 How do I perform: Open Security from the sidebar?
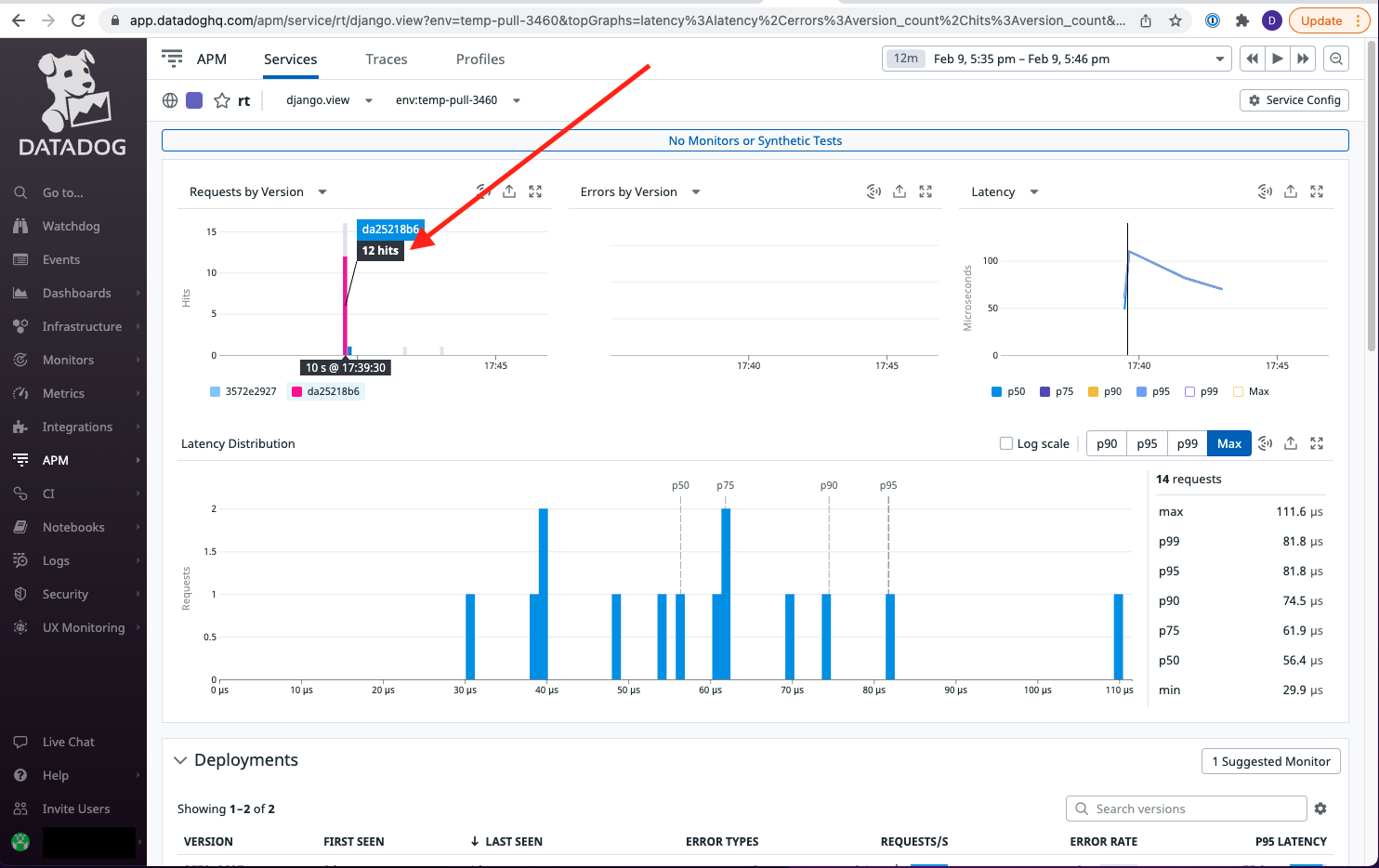(x=63, y=594)
